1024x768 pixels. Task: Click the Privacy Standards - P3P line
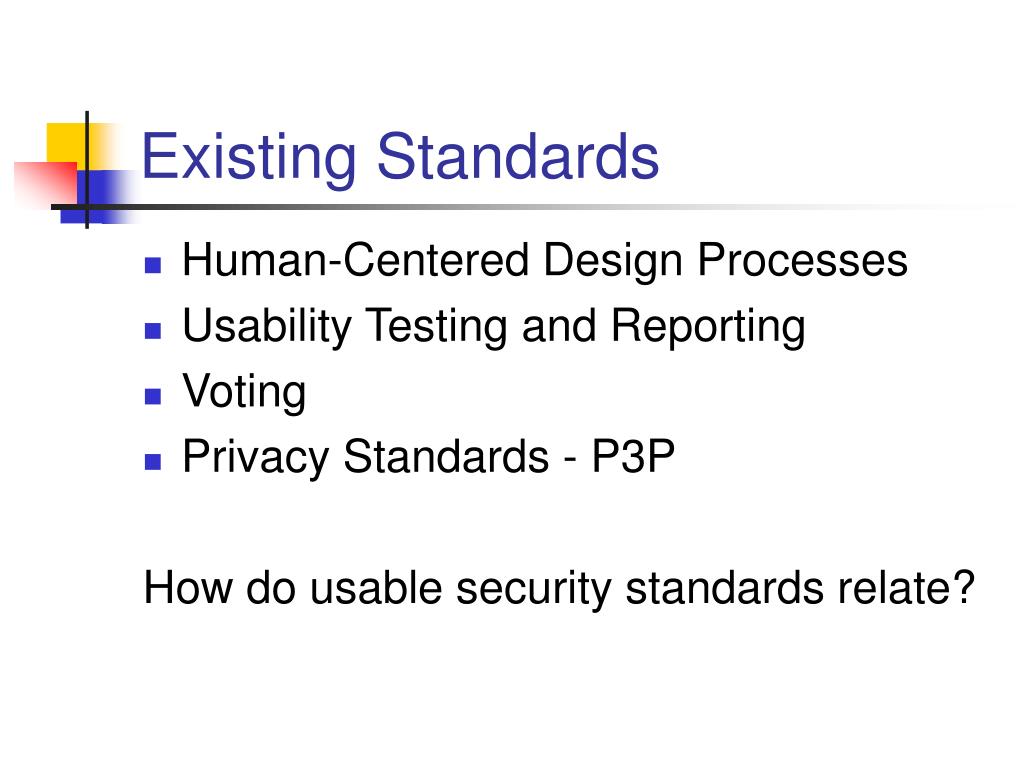pyautogui.click(x=428, y=456)
